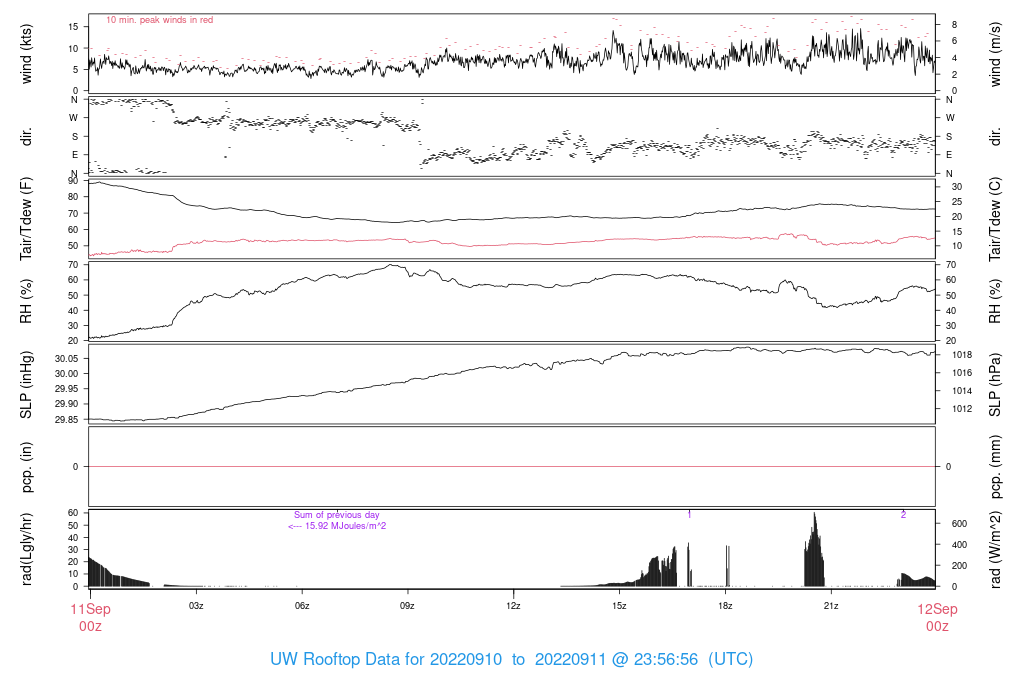Click the '09z' time axis tick label

coord(408,606)
